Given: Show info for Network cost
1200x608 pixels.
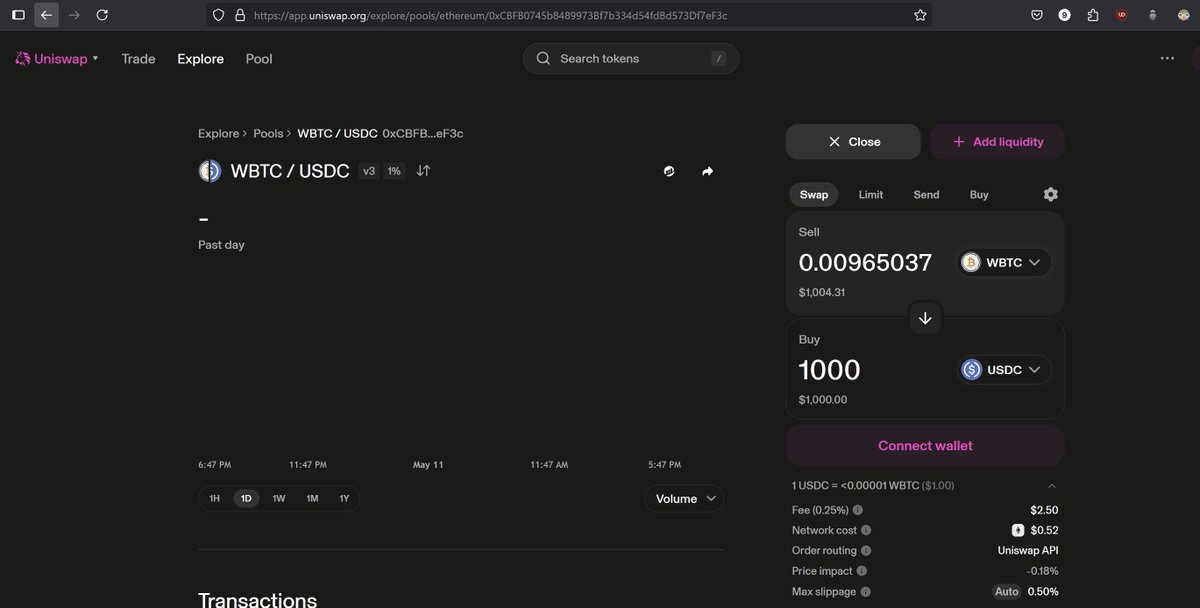Looking at the screenshot, I should pos(866,530).
